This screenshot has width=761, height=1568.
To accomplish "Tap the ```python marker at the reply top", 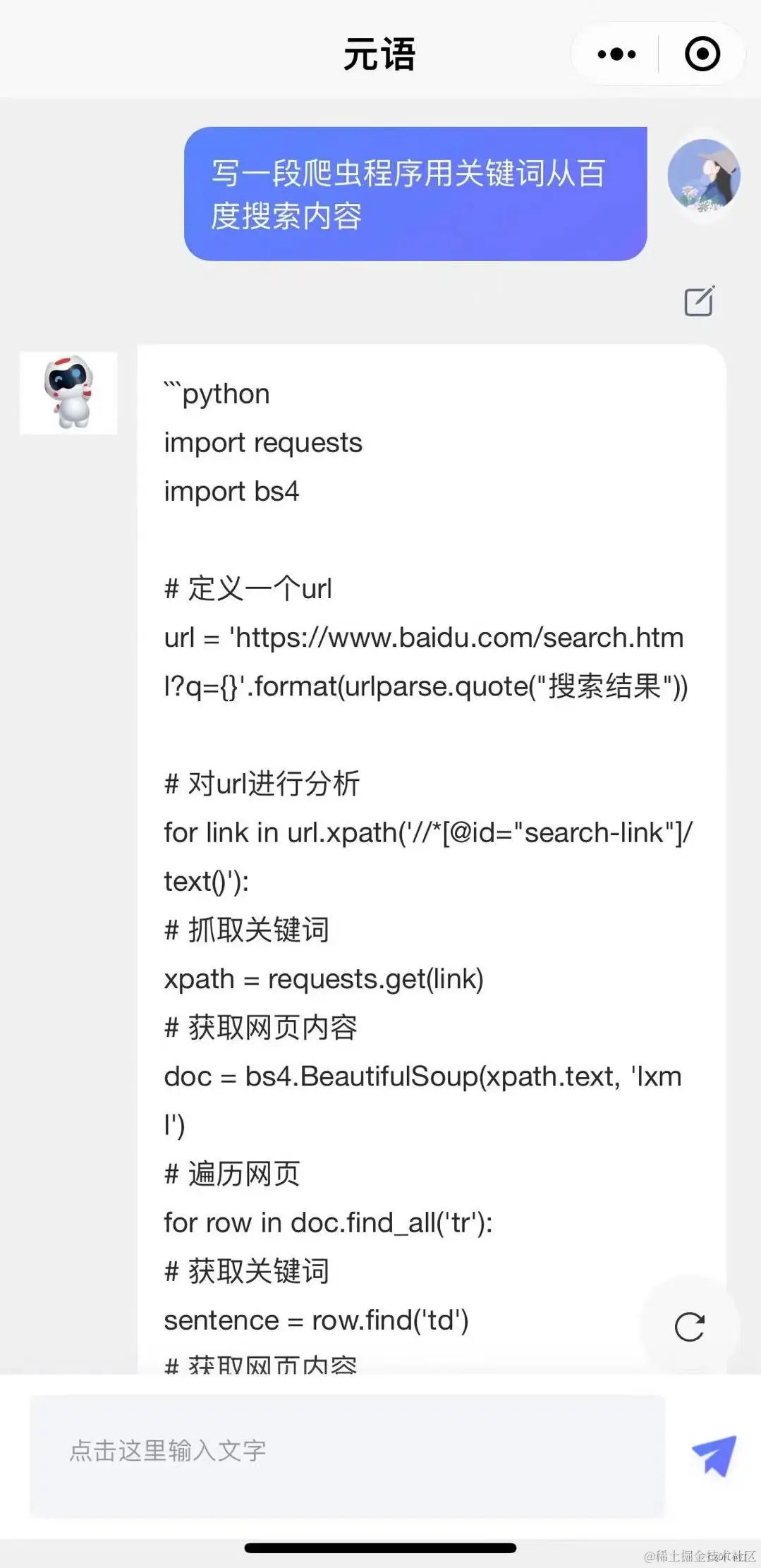I will 216,393.
